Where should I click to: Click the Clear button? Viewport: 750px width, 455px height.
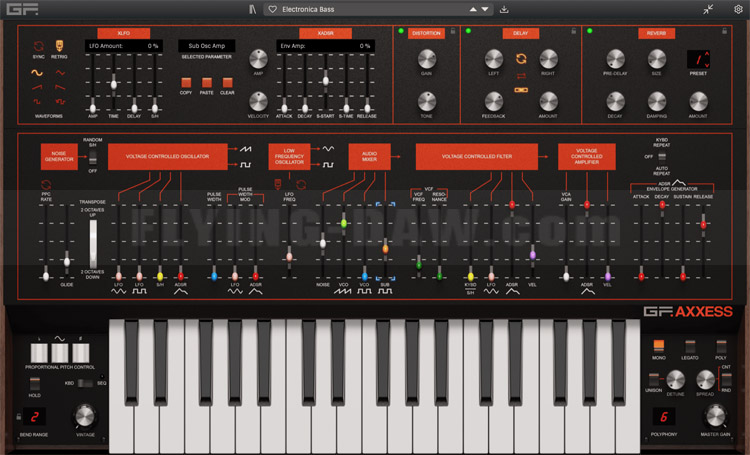tap(227, 82)
